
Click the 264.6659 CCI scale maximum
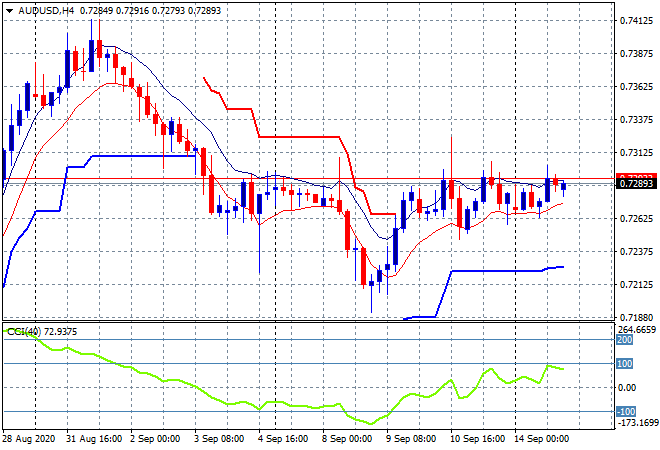pyautogui.click(x=637, y=330)
